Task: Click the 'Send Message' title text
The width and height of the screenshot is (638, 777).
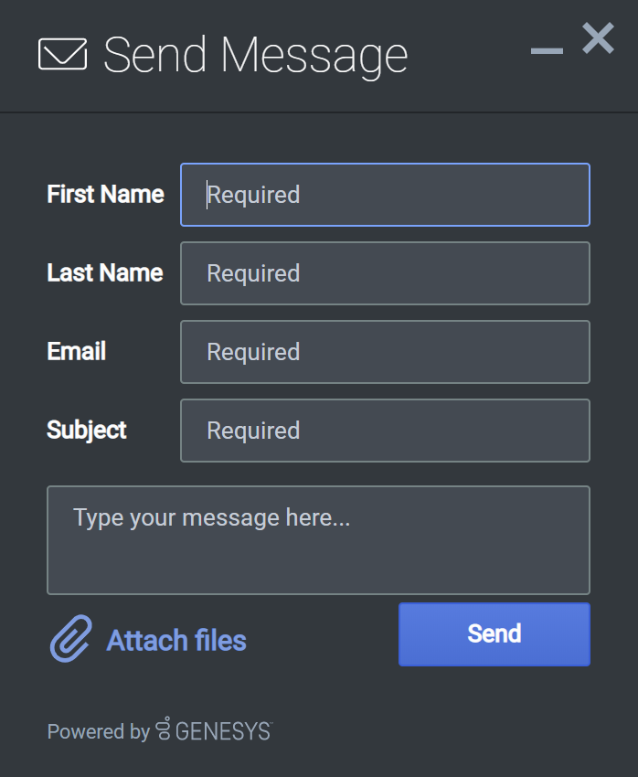Action: (255, 55)
